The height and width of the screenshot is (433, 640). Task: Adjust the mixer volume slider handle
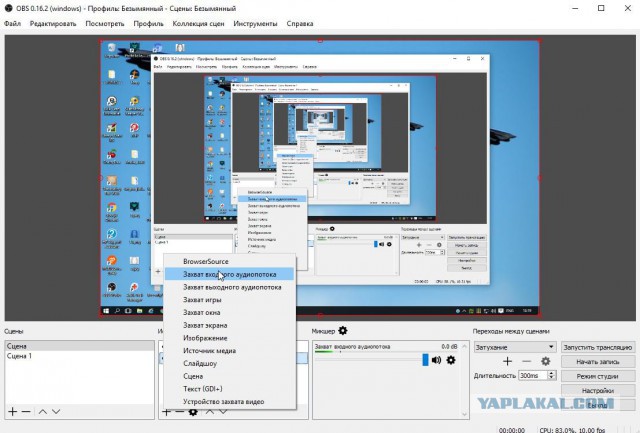point(425,360)
